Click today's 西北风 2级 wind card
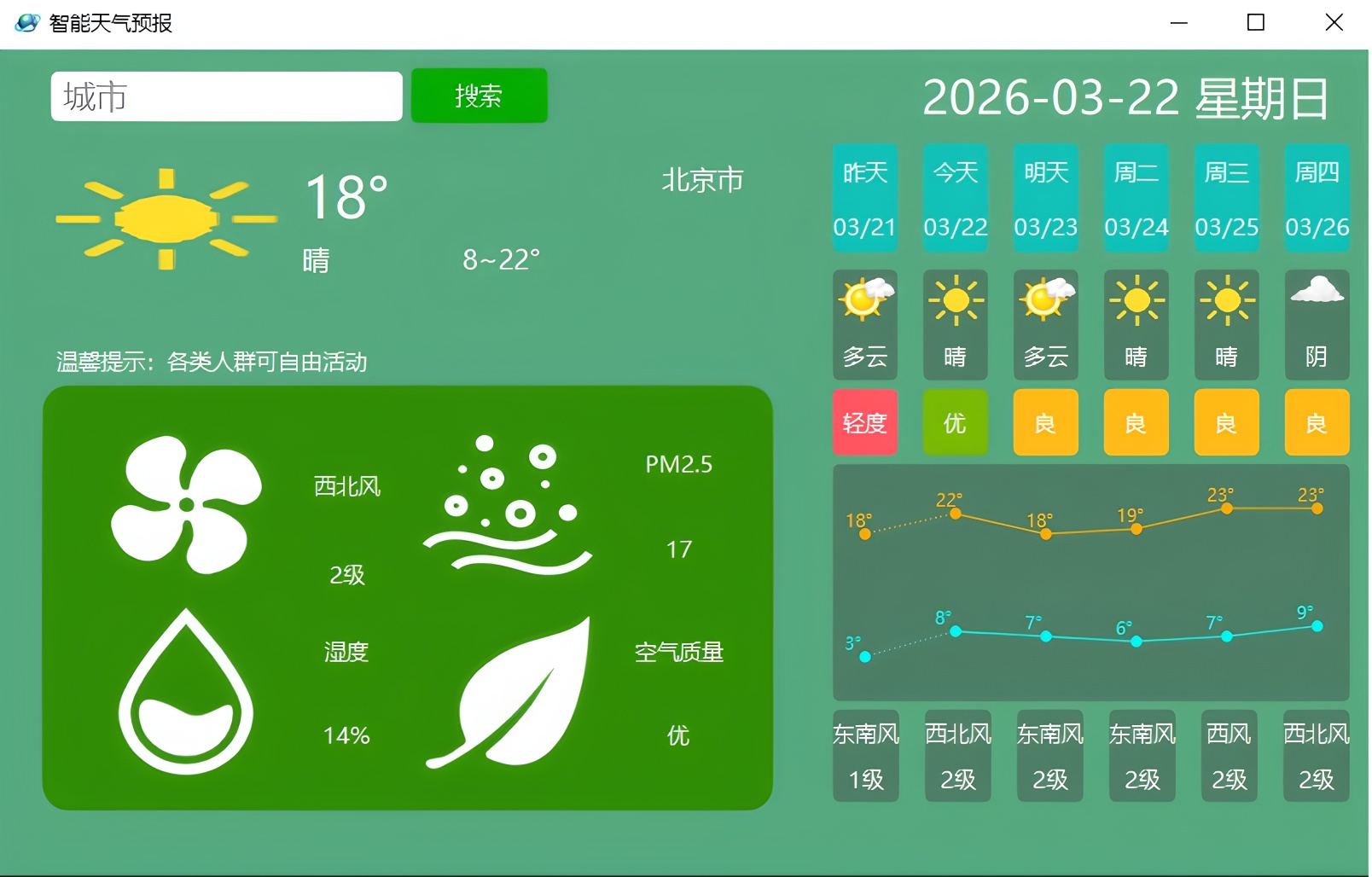Image resolution: width=1372 pixels, height=877 pixels. (958, 756)
